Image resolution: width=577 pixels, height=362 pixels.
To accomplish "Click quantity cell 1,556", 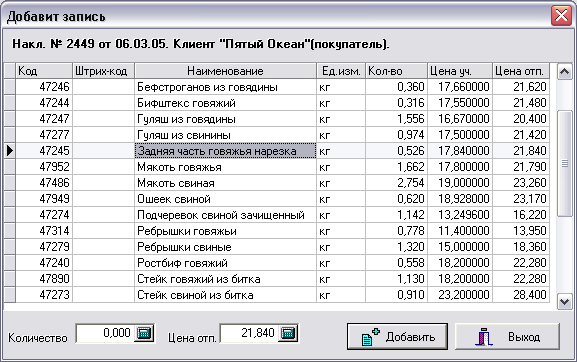I will (396, 119).
